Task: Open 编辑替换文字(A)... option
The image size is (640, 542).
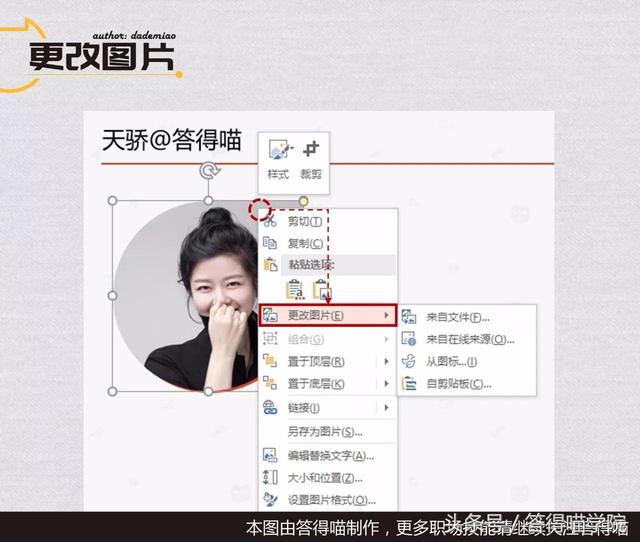Action: [331, 456]
